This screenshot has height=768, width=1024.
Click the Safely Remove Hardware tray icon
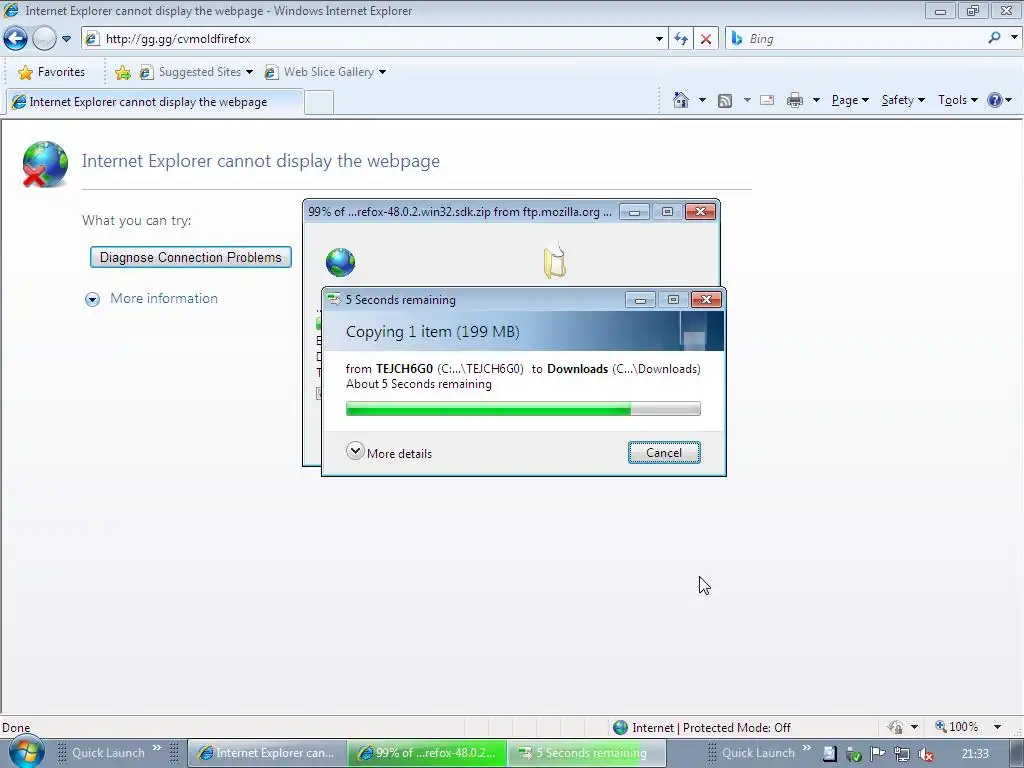pyautogui.click(x=854, y=754)
